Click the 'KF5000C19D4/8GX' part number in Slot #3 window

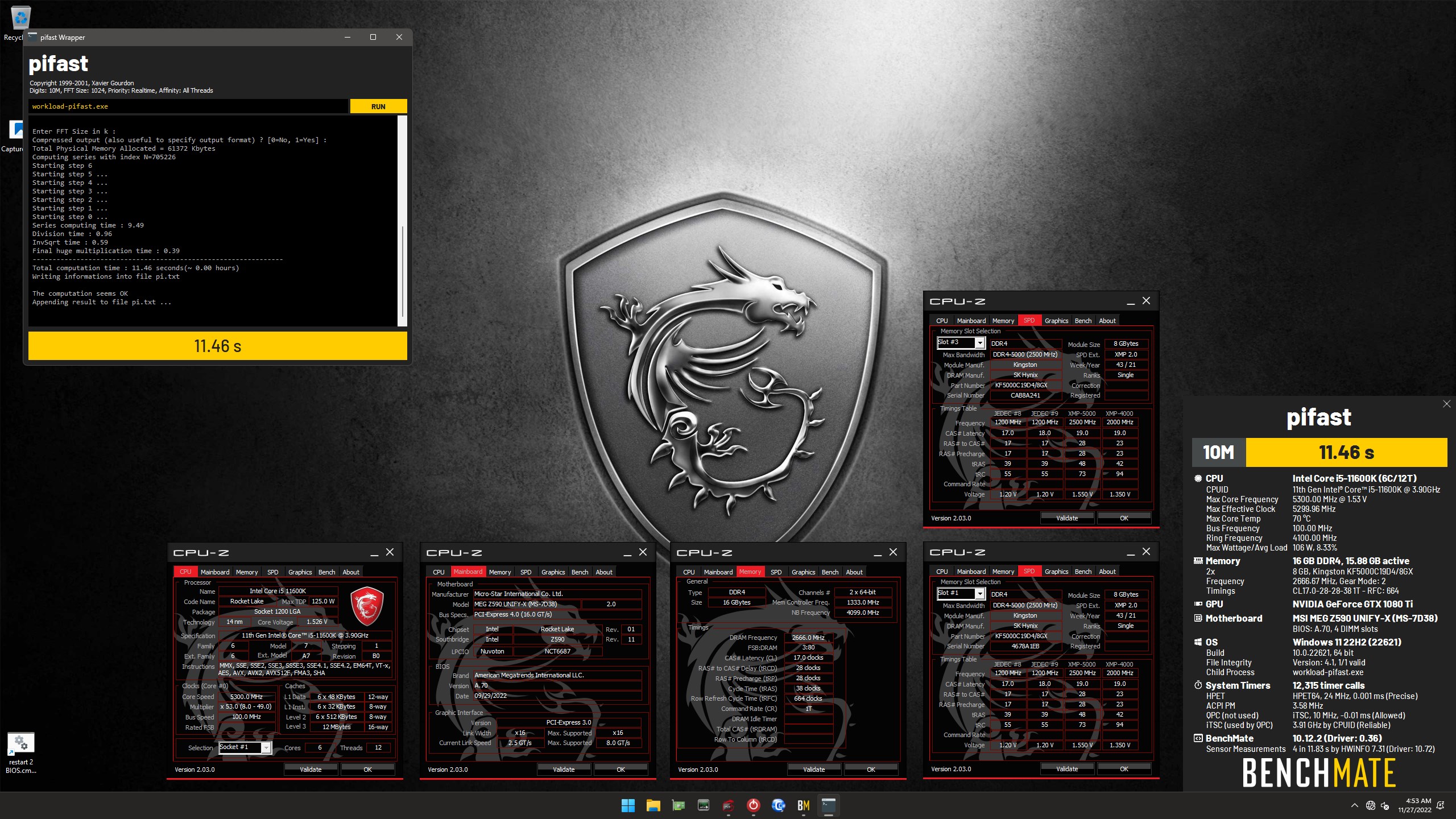tap(1025, 385)
